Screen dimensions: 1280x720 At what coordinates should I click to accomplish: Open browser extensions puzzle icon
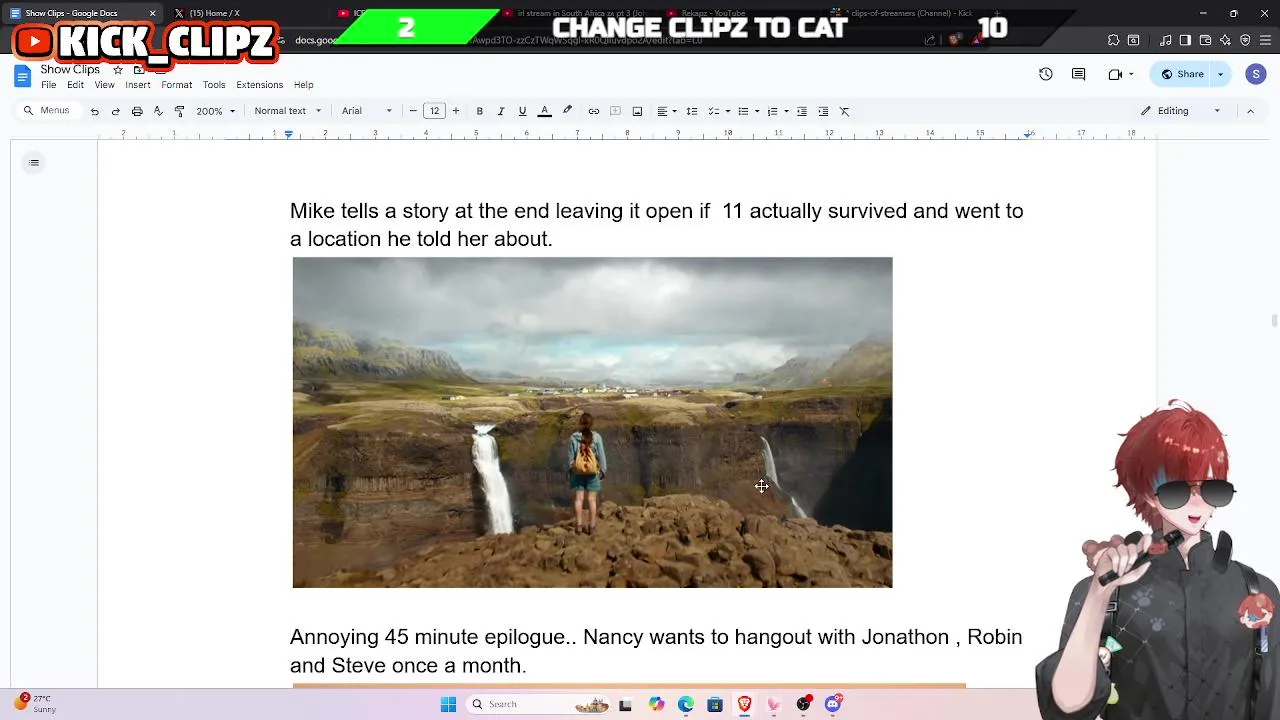click(1113, 40)
